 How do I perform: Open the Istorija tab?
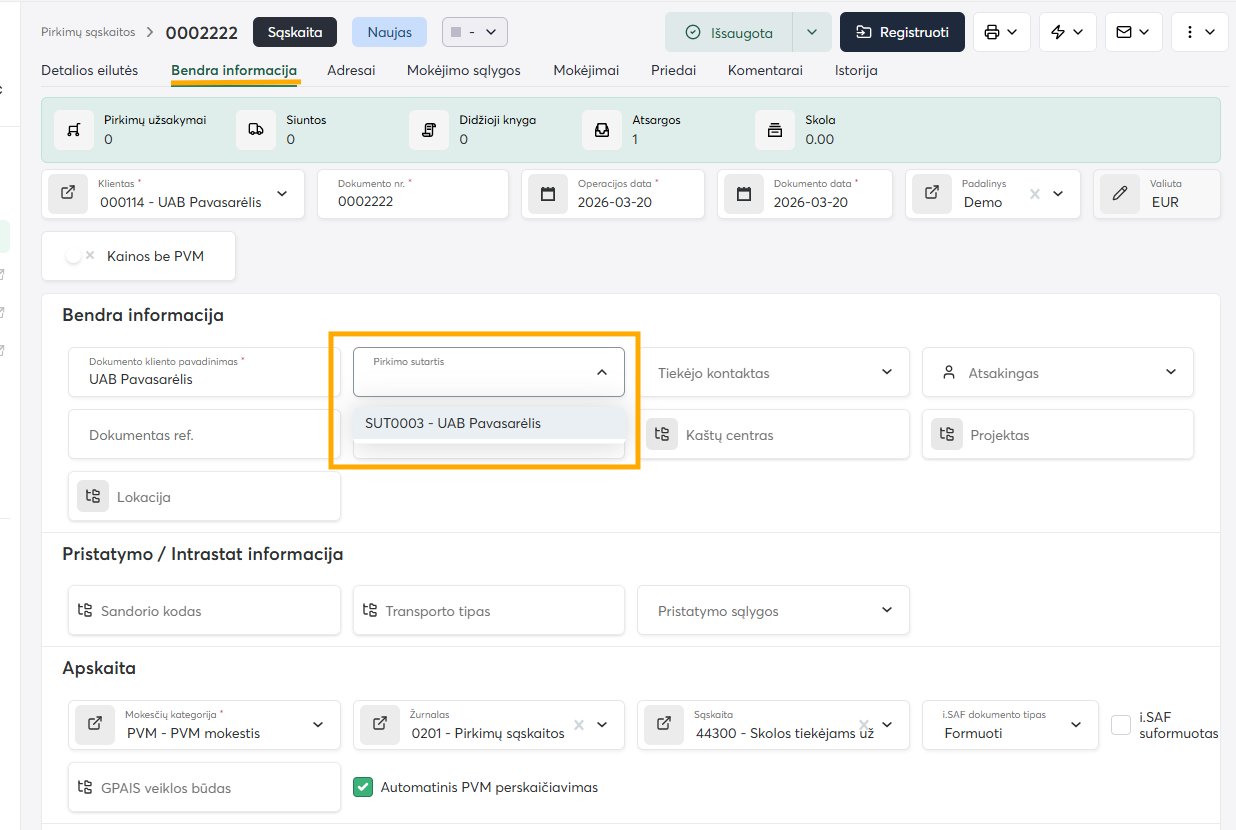point(856,71)
